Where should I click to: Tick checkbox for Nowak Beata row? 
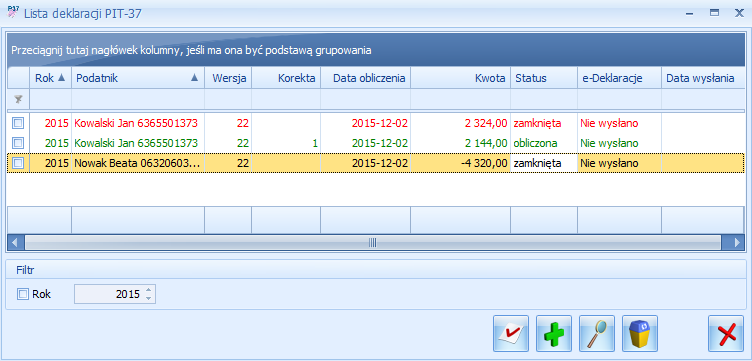point(18,163)
